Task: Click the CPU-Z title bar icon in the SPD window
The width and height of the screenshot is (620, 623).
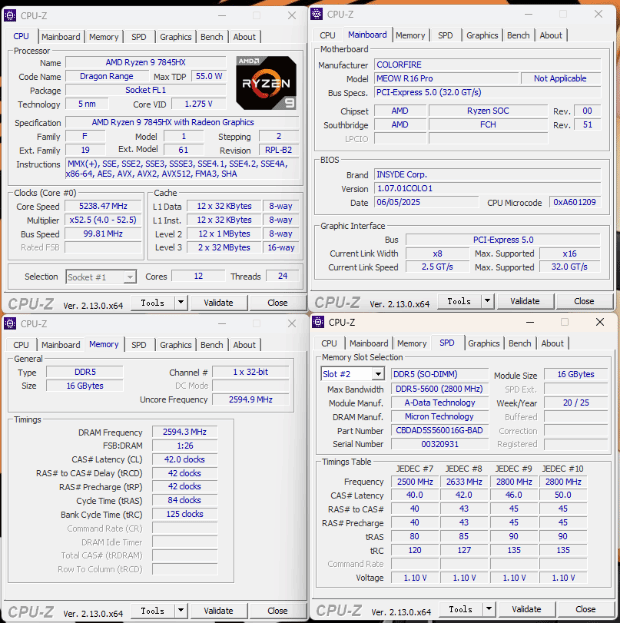Action: tap(317, 322)
